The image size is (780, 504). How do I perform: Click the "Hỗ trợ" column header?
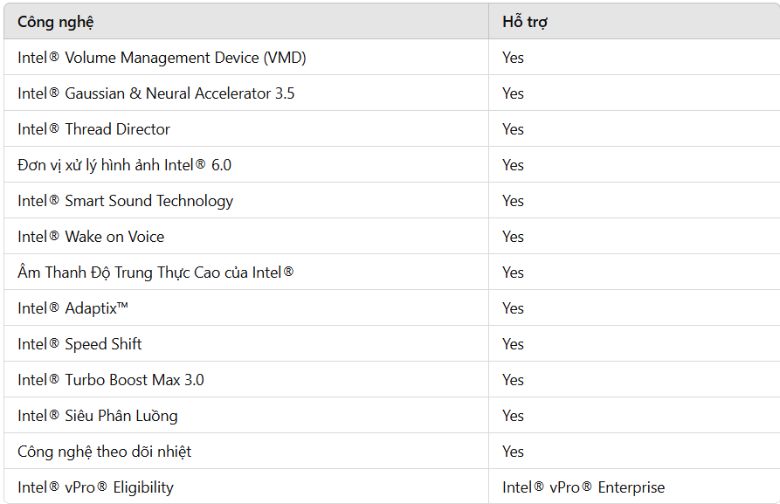(x=524, y=22)
